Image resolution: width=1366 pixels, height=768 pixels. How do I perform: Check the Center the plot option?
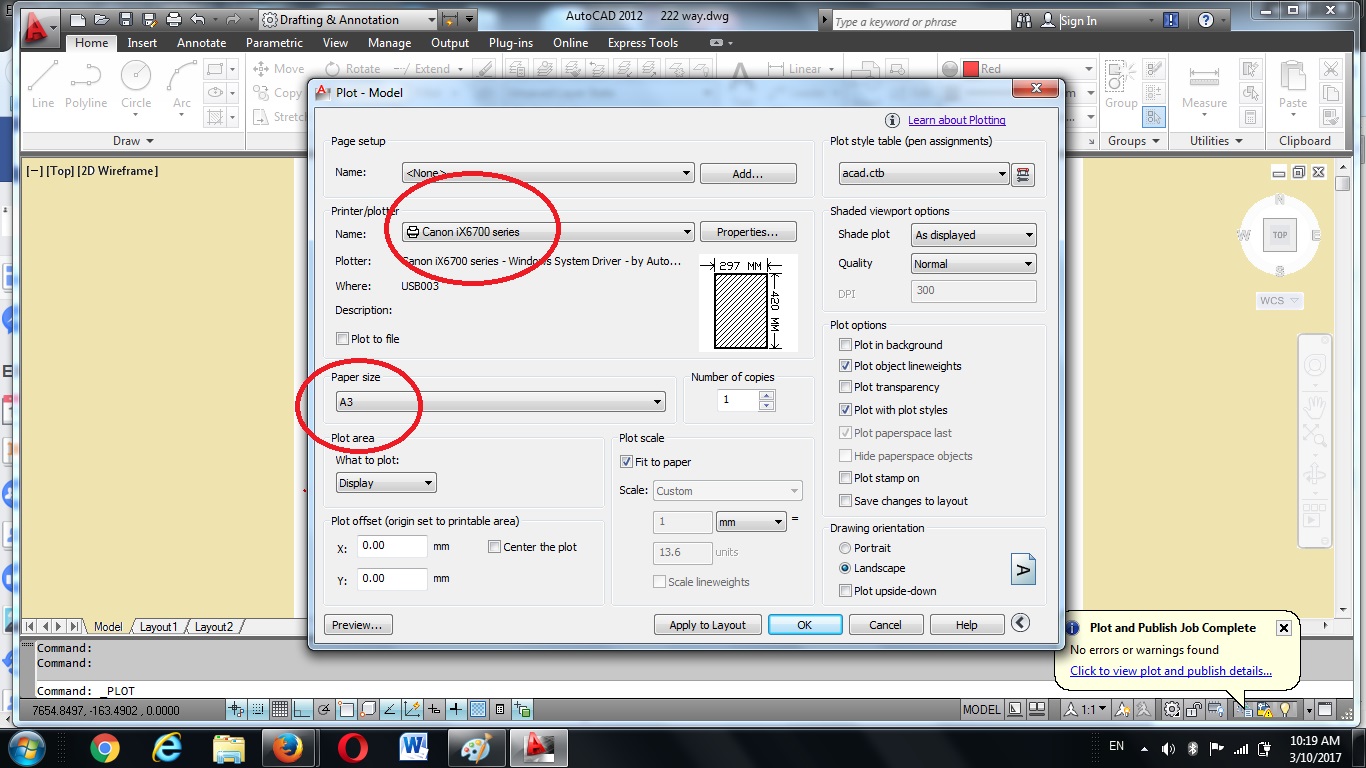[494, 547]
